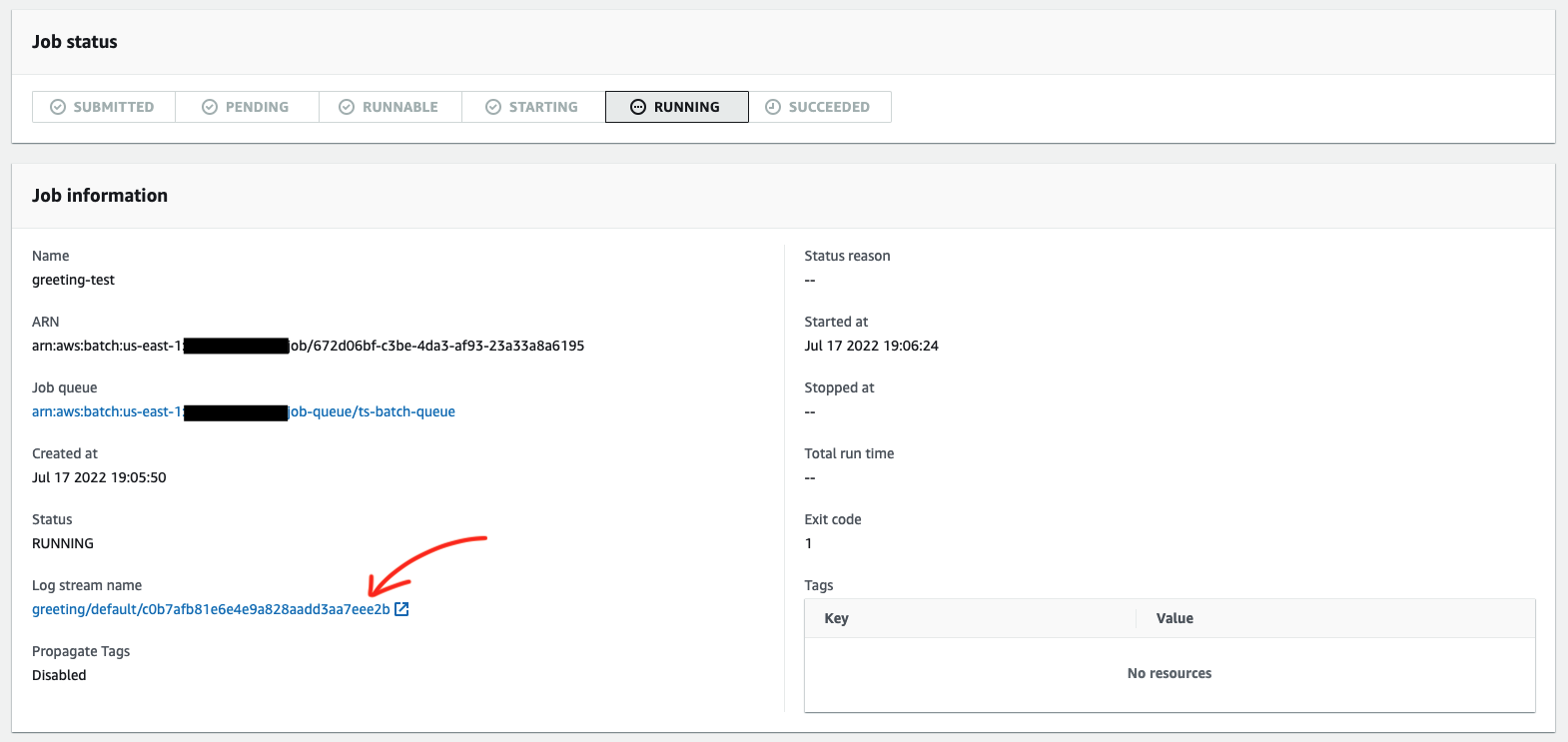
Task: Click the STARTING status check icon
Action: [493, 107]
